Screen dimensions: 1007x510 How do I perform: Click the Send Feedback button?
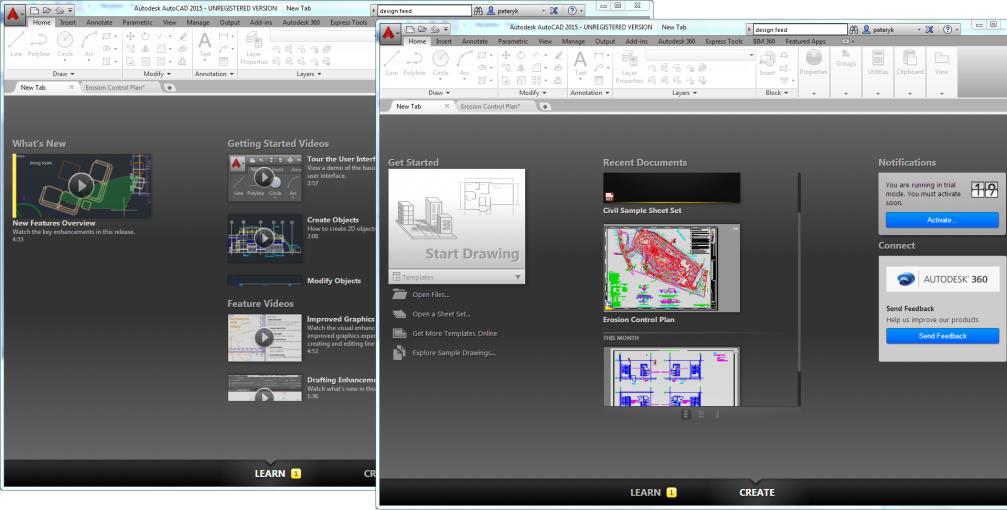tap(942, 336)
